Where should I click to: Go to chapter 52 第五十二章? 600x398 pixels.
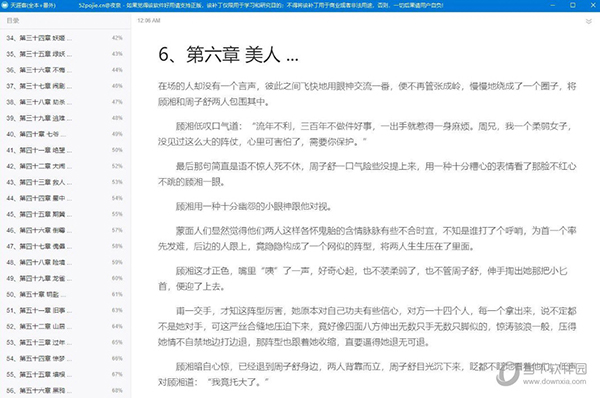tap(65, 326)
